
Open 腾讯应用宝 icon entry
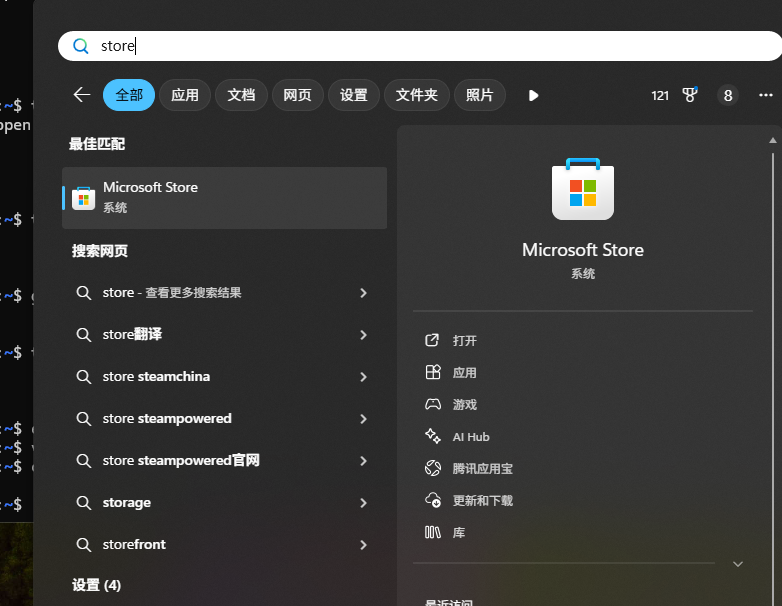point(432,468)
